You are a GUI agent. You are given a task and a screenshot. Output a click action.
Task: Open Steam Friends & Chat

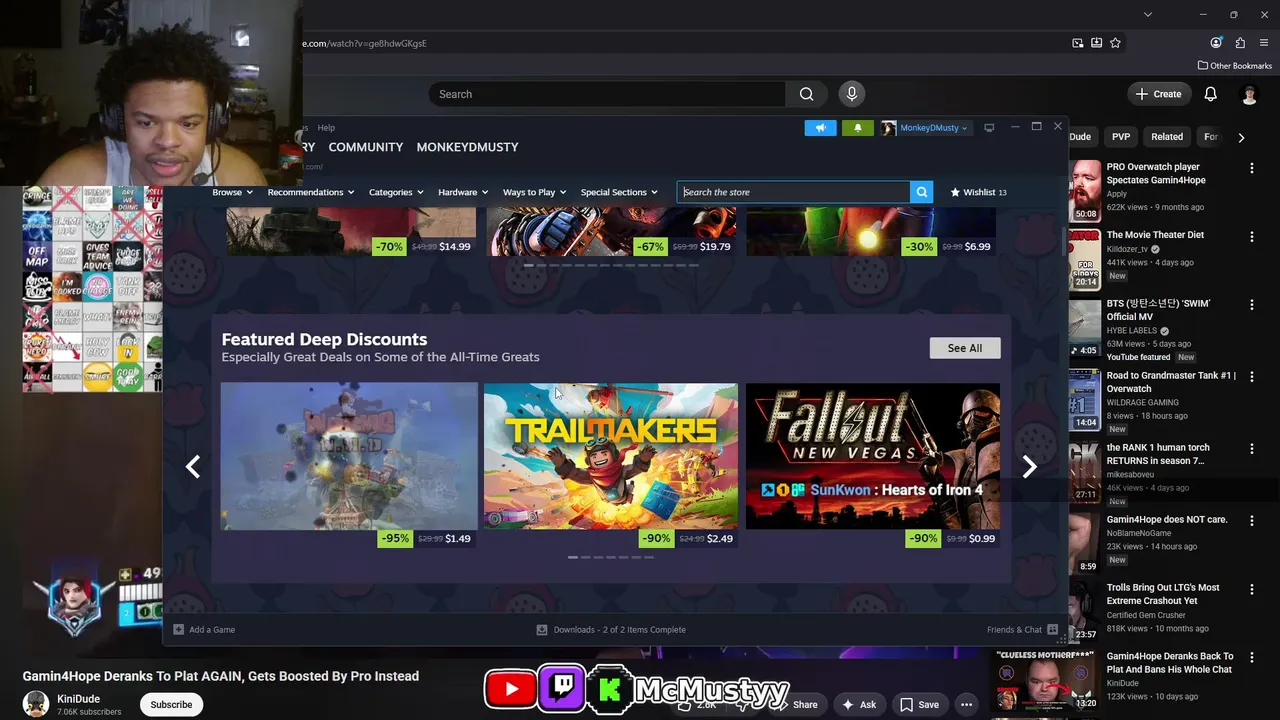1022,630
